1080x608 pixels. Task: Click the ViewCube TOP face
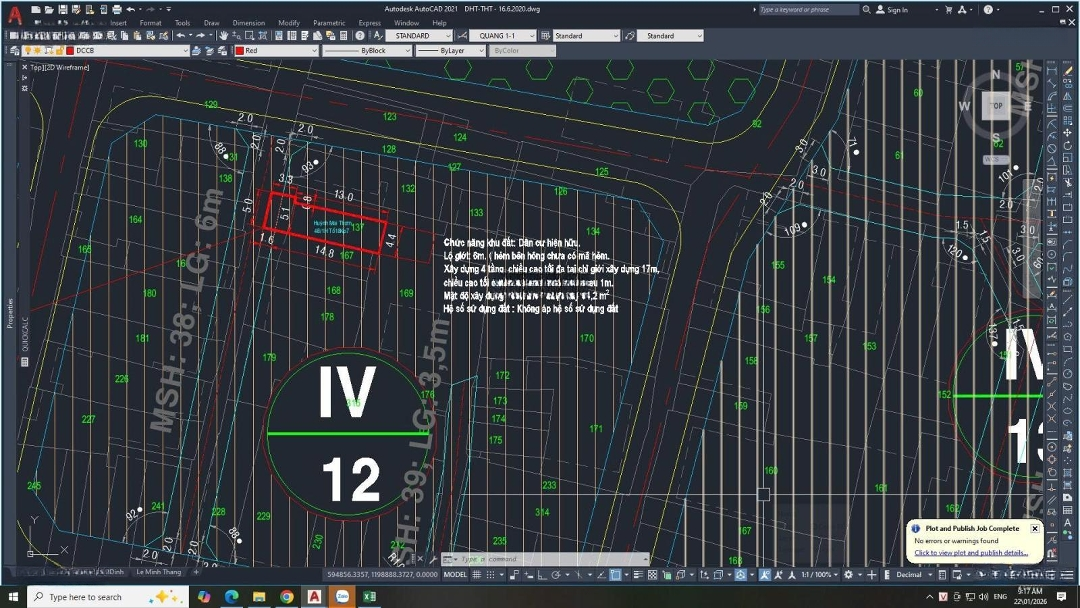(996, 106)
